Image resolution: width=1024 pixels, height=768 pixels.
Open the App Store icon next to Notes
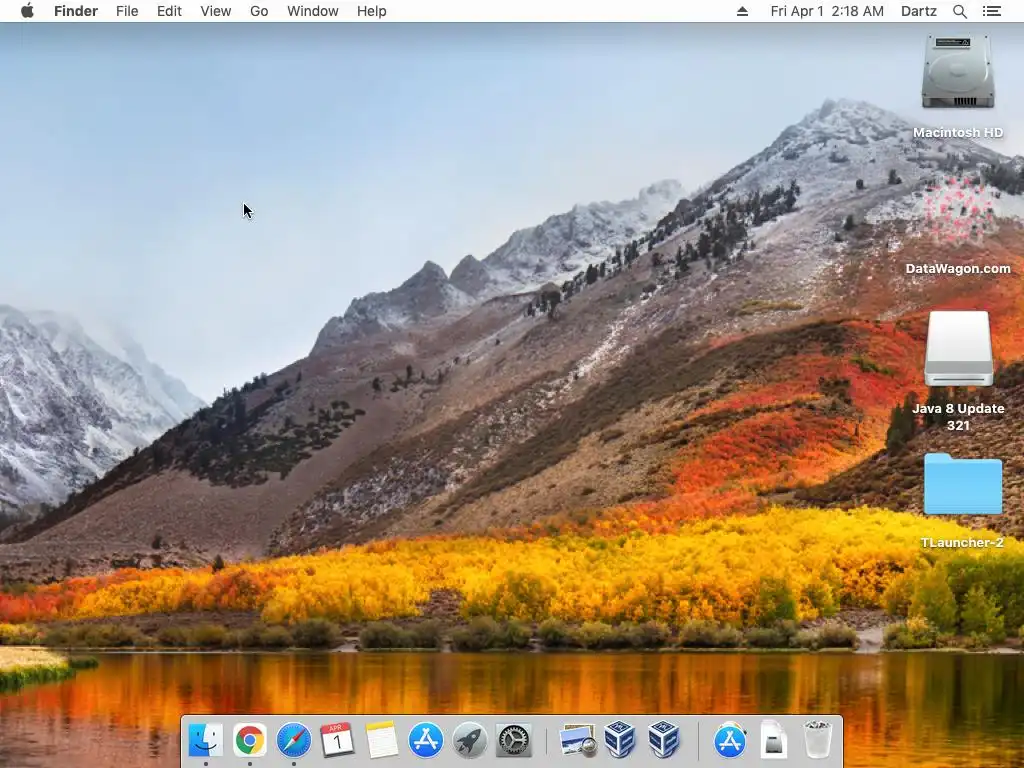click(426, 741)
